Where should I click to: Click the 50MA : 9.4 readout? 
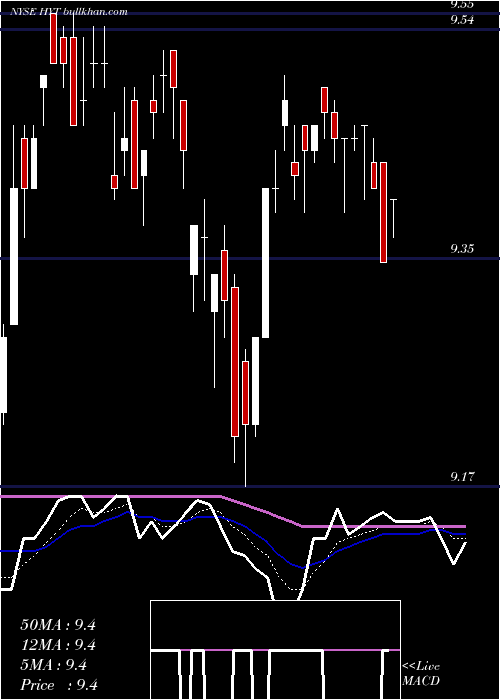click(x=58, y=625)
